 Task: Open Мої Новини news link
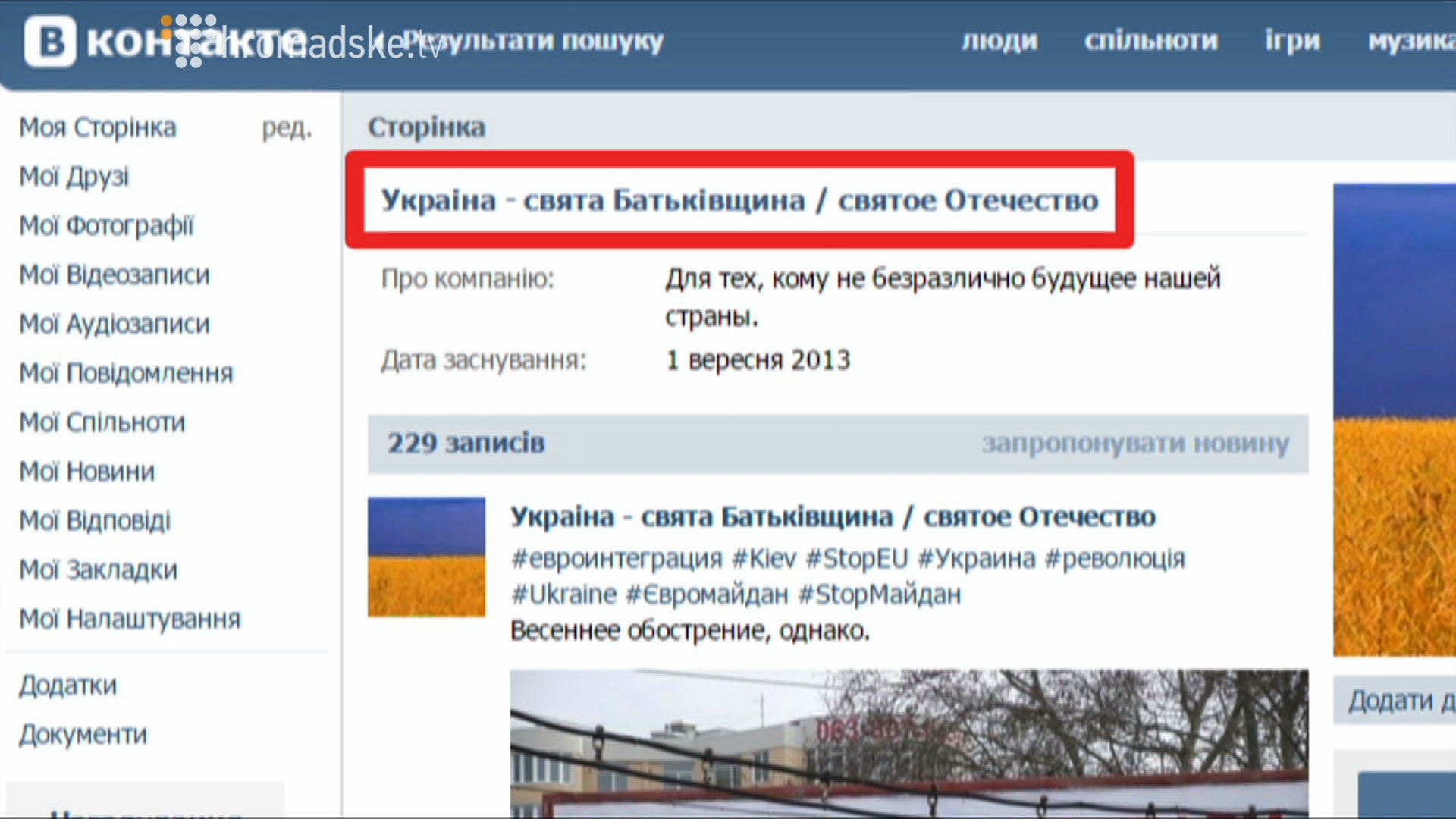pyautogui.click(x=87, y=472)
